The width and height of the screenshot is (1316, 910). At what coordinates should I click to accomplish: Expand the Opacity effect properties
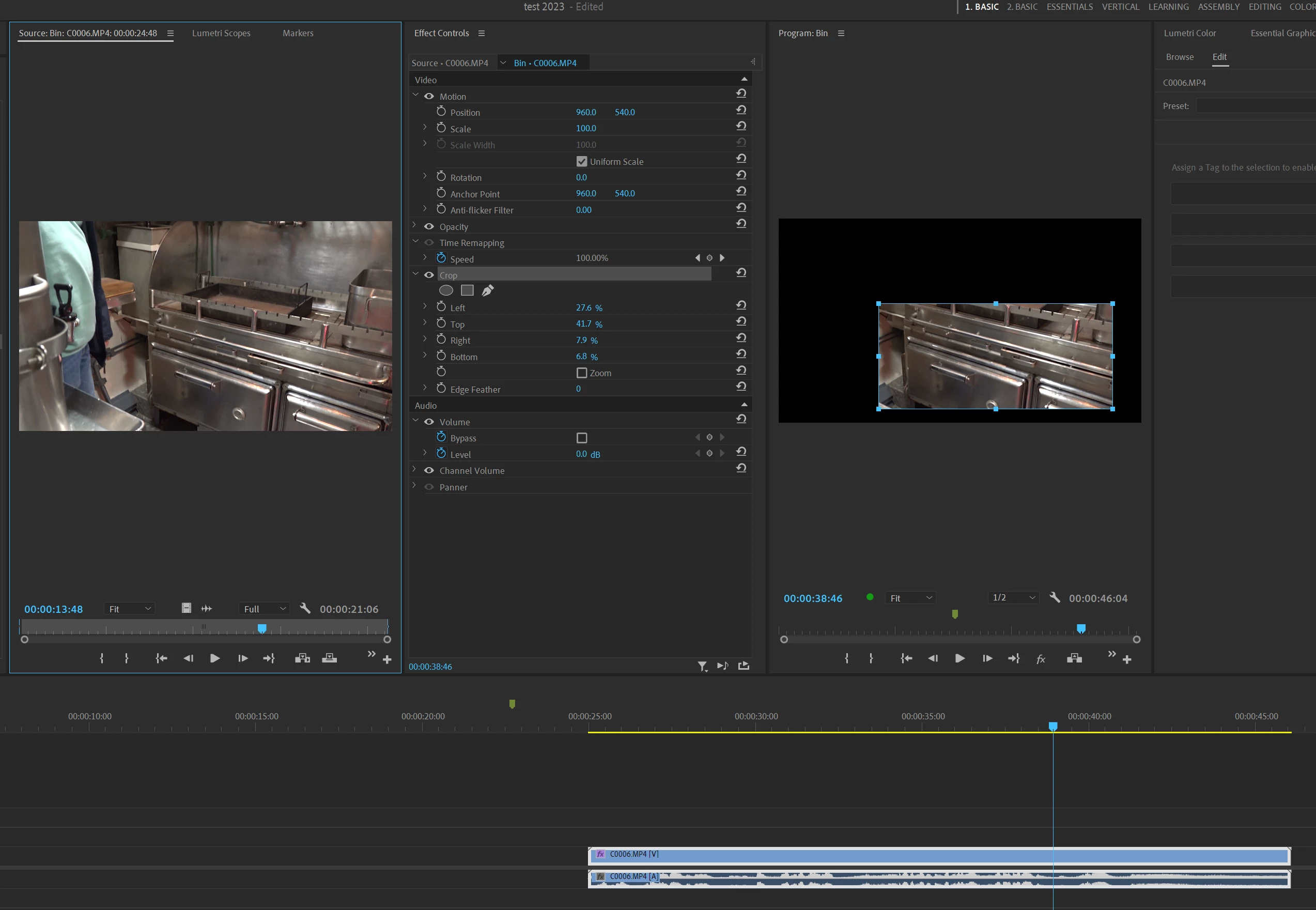point(414,226)
